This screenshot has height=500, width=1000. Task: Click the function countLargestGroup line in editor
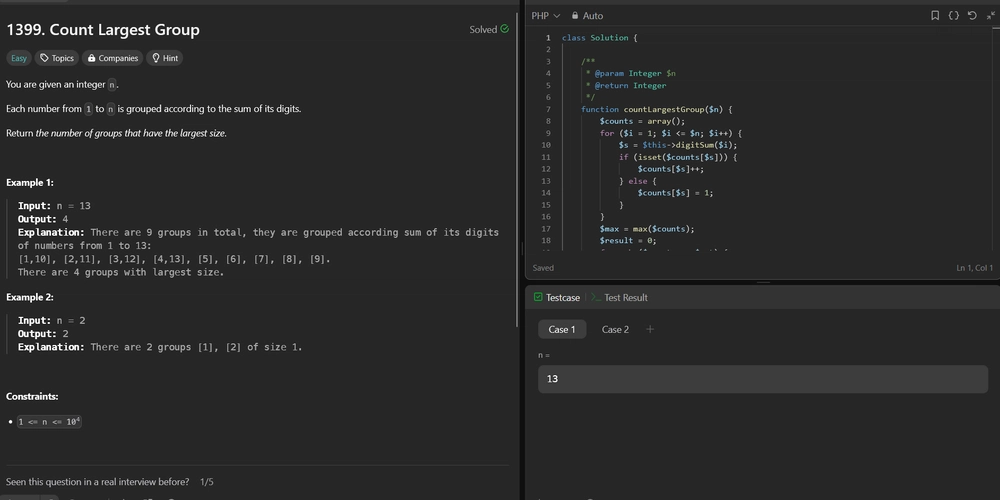(x=656, y=109)
